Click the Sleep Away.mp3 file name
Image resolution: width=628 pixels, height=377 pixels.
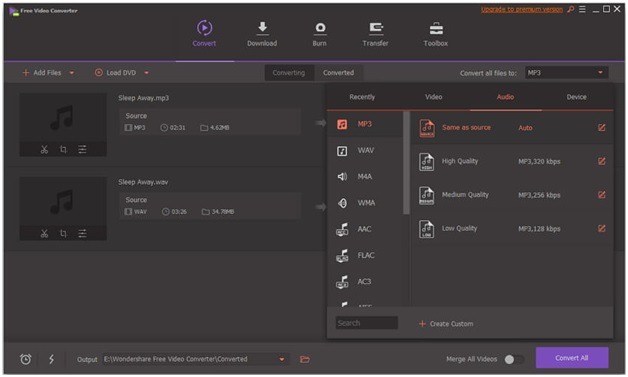pos(143,98)
